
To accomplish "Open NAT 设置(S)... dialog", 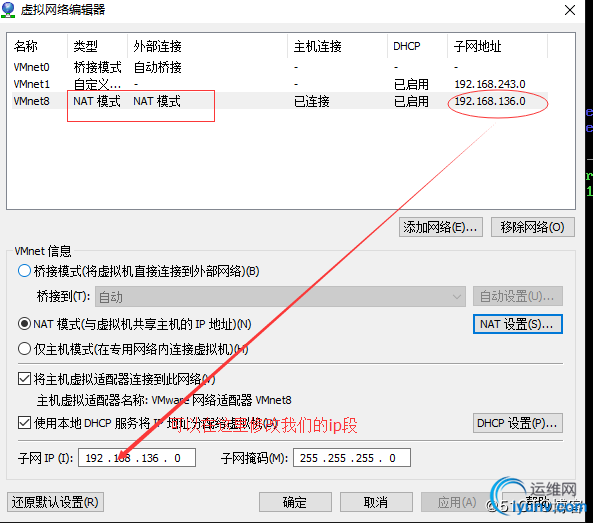I will pyautogui.click(x=518, y=324).
